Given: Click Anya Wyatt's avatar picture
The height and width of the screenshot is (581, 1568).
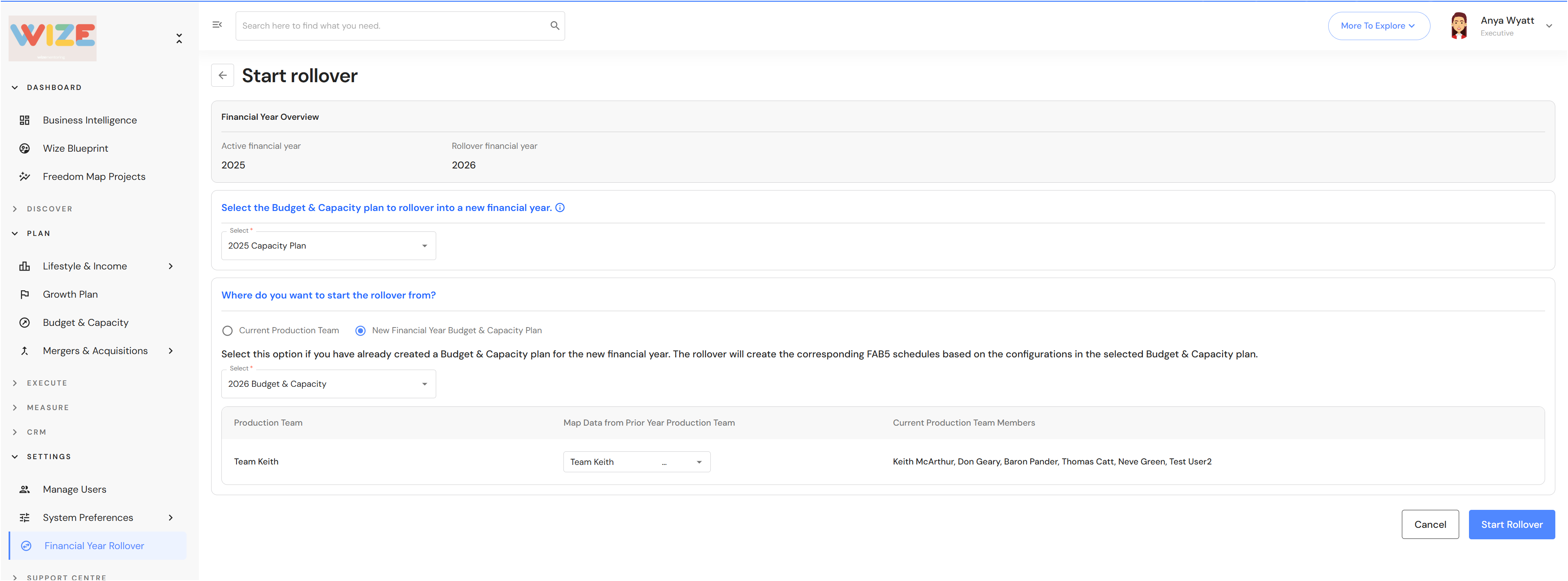Looking at the screenshot, I should point(1458,26).
